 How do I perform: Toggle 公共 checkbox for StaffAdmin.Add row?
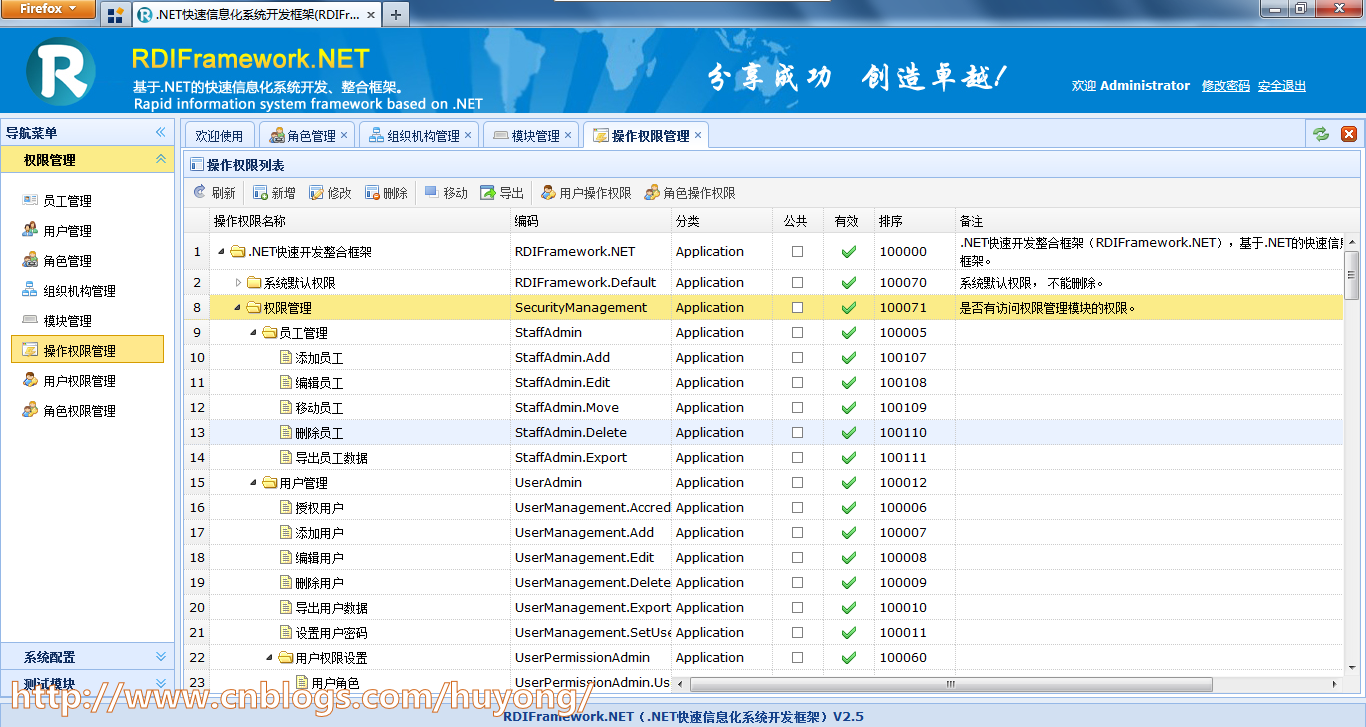[797, 358]
